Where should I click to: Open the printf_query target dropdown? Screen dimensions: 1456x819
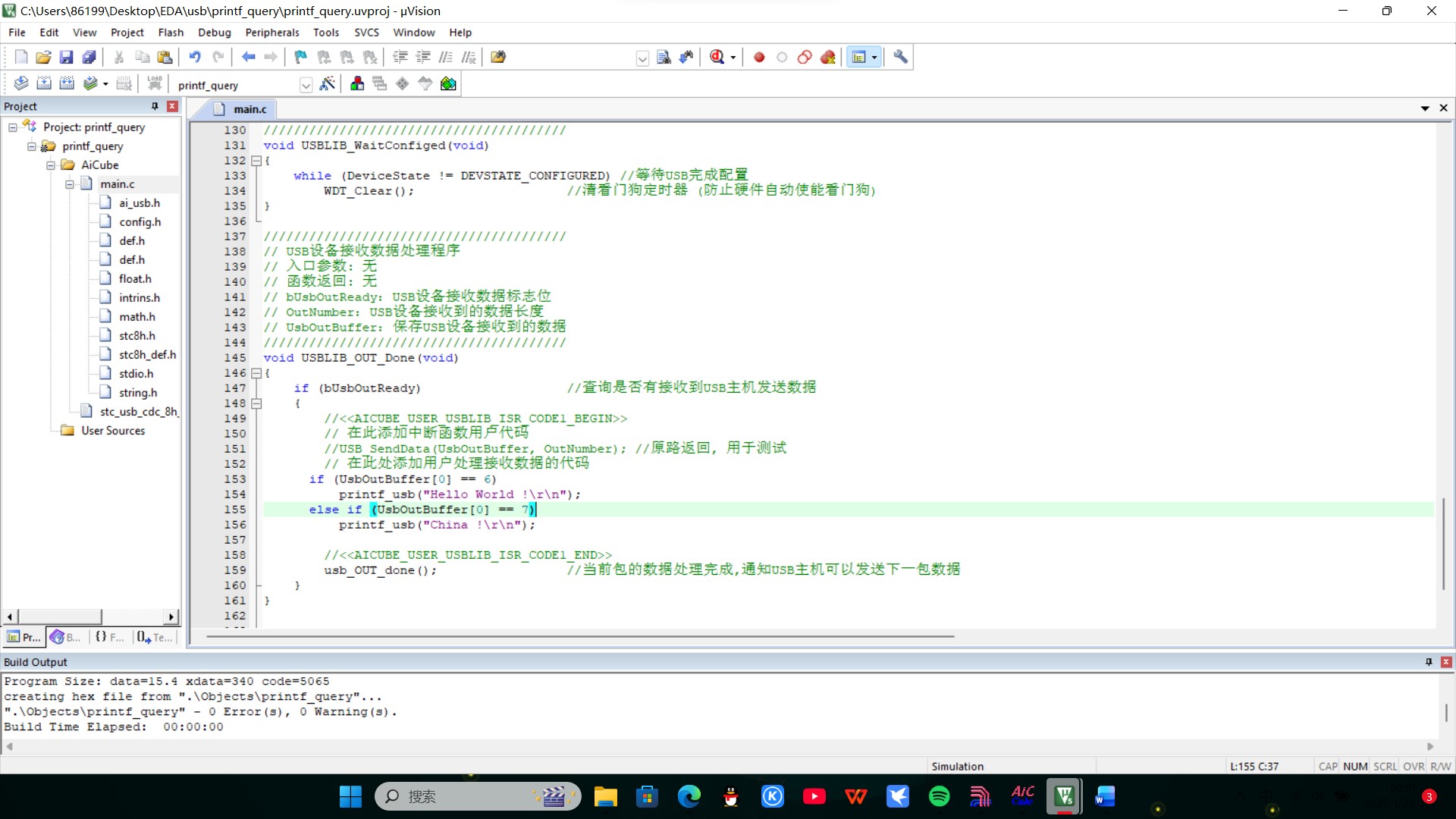coord(306,85)
